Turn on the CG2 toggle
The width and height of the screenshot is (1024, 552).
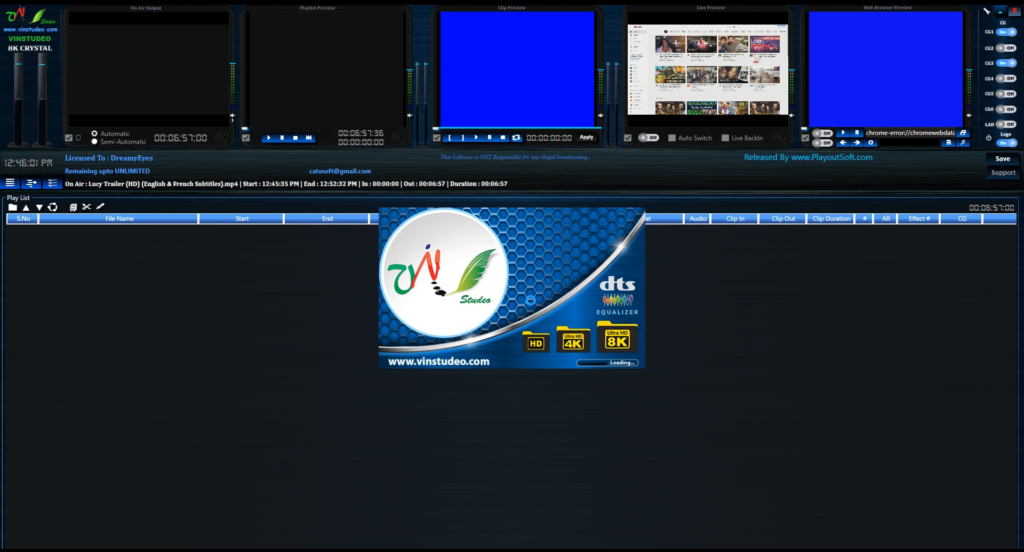click(x=1007, y=48)
